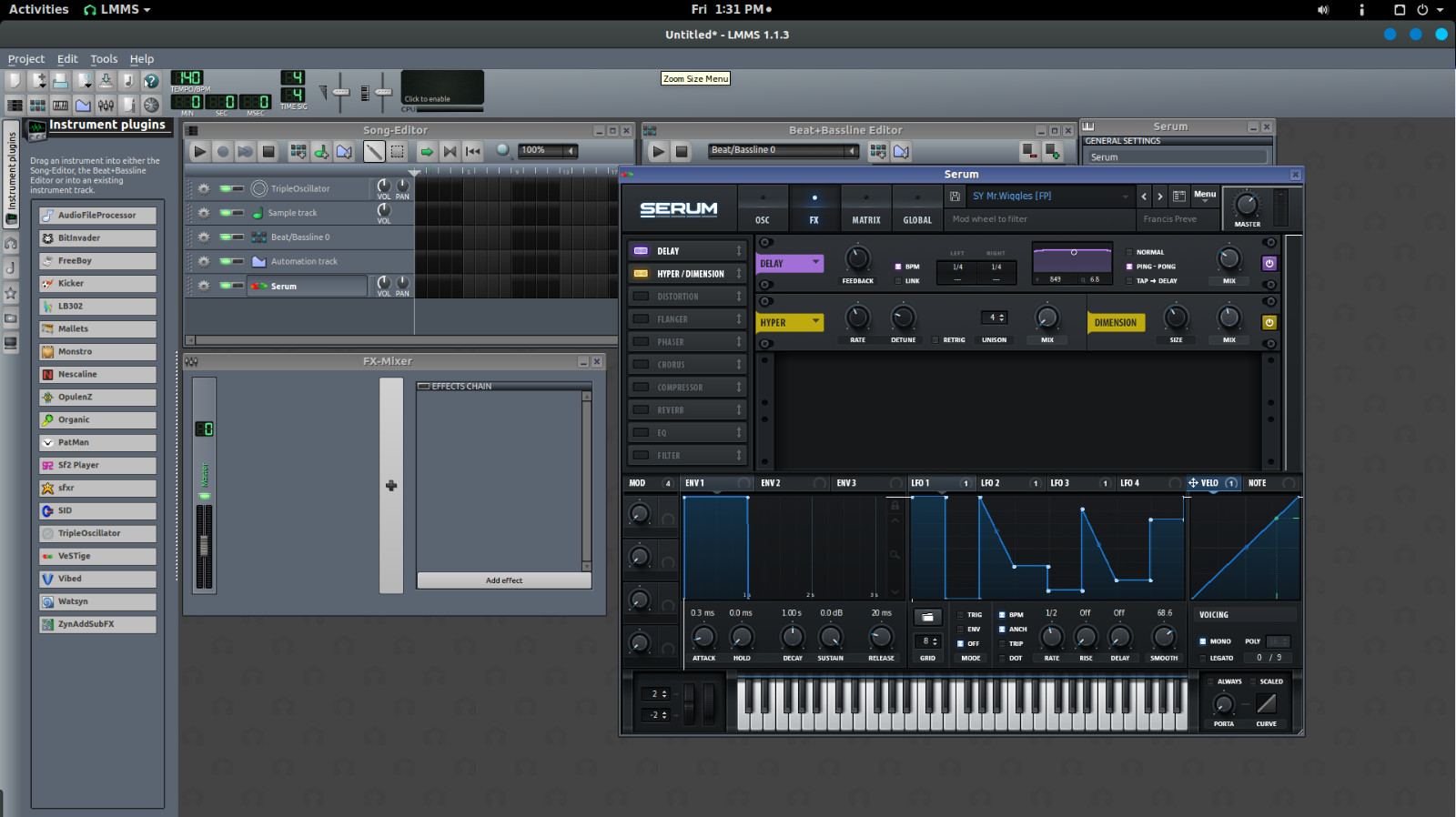
Task: Show the Automation Editor toolbar icon
Action: tap(83, 106)
